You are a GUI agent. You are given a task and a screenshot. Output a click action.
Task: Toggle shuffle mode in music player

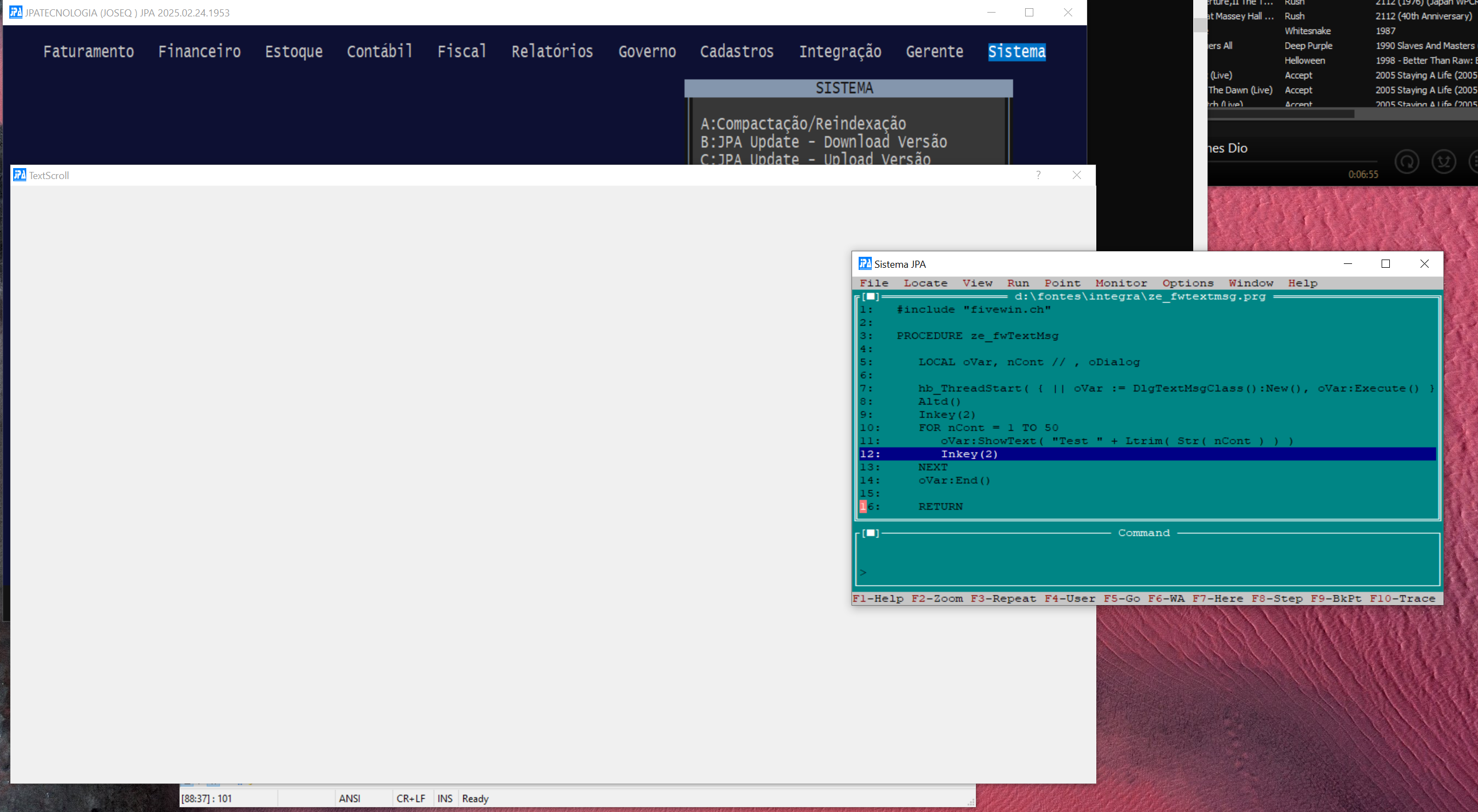pos(1443,162)
